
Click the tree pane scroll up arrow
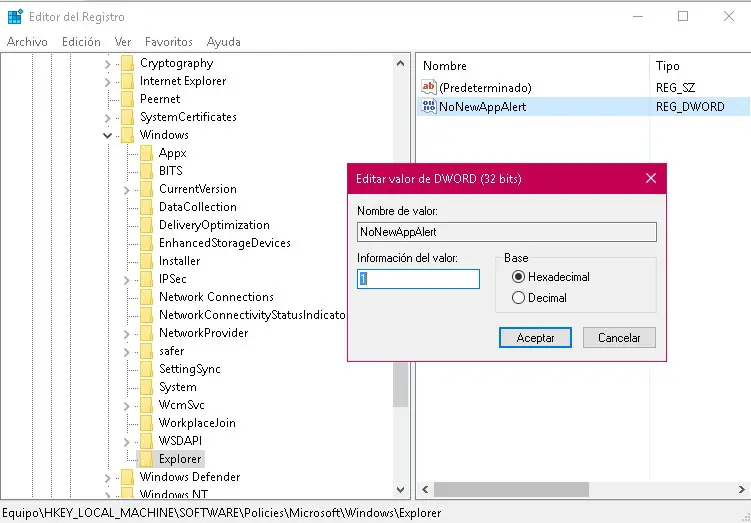400,63
